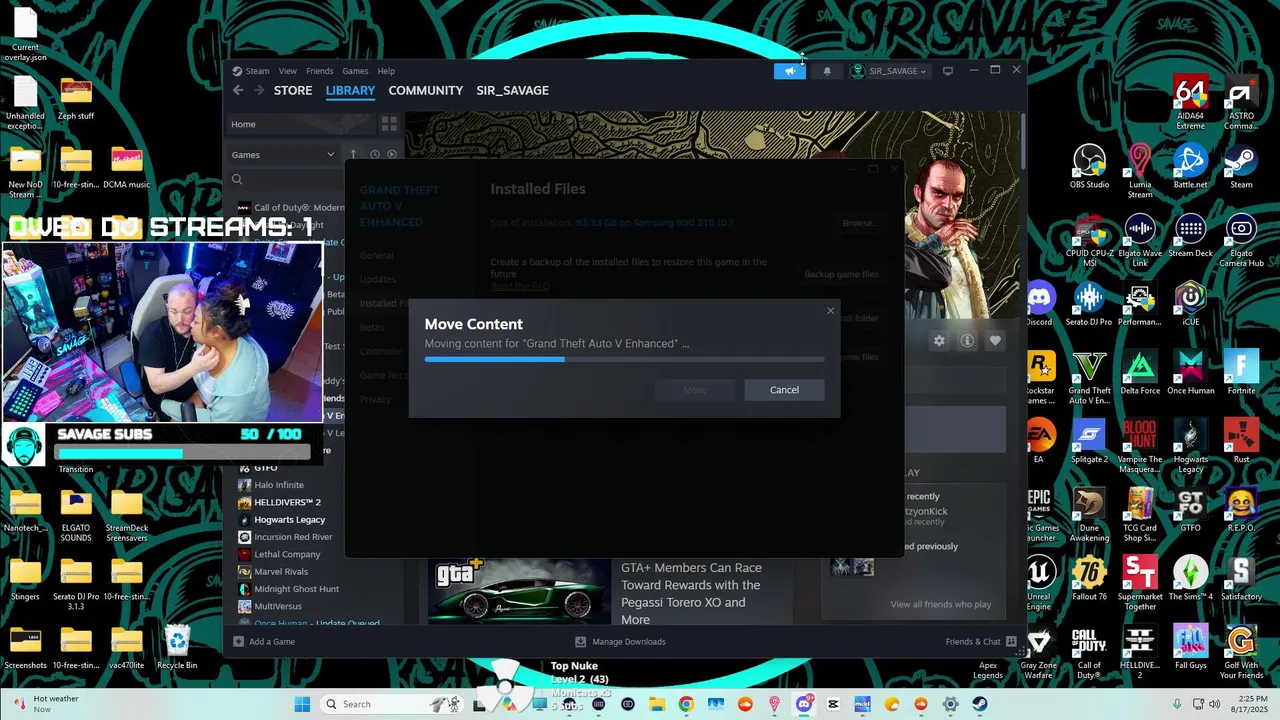Switch to the COMMUNITY tab
The image size is (1280, 720).
tap(426, 90)
